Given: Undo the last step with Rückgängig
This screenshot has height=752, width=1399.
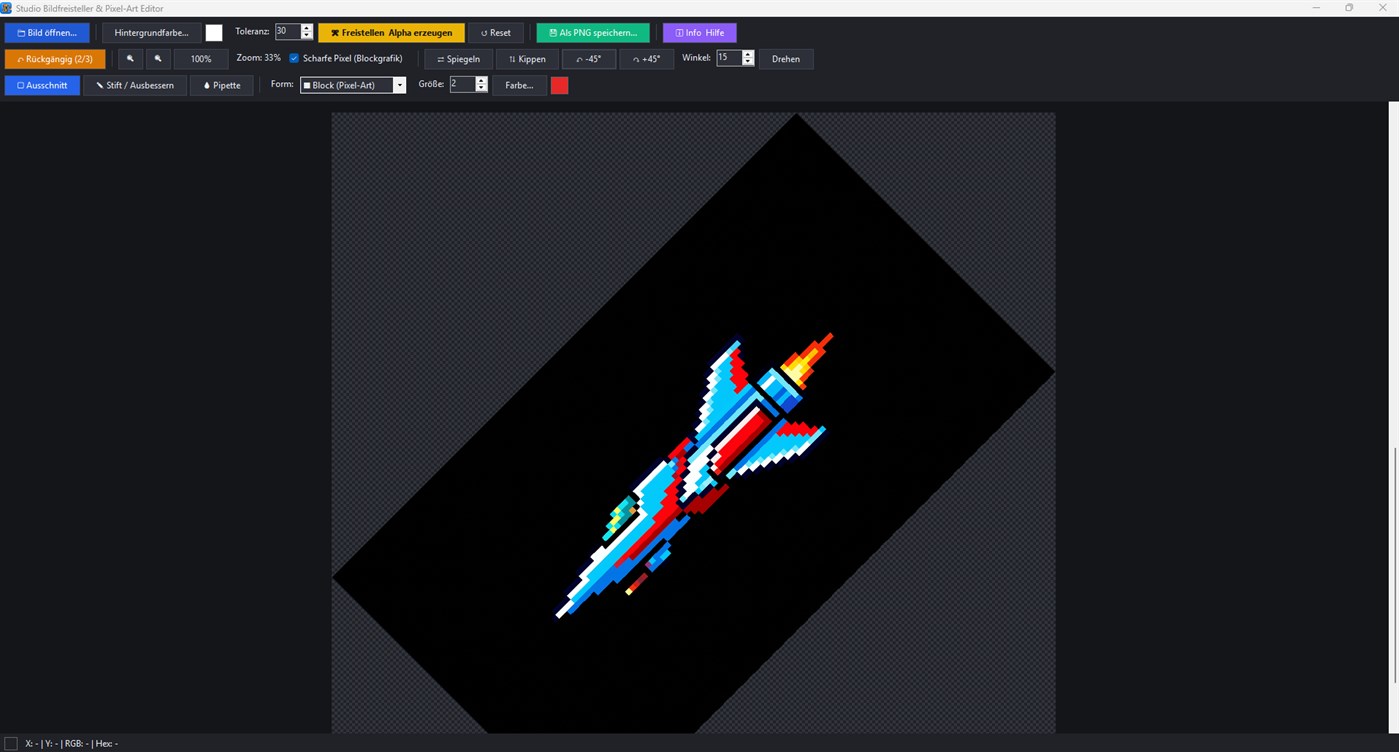Looking at the screenshot, I should click(x=55, y=59).
